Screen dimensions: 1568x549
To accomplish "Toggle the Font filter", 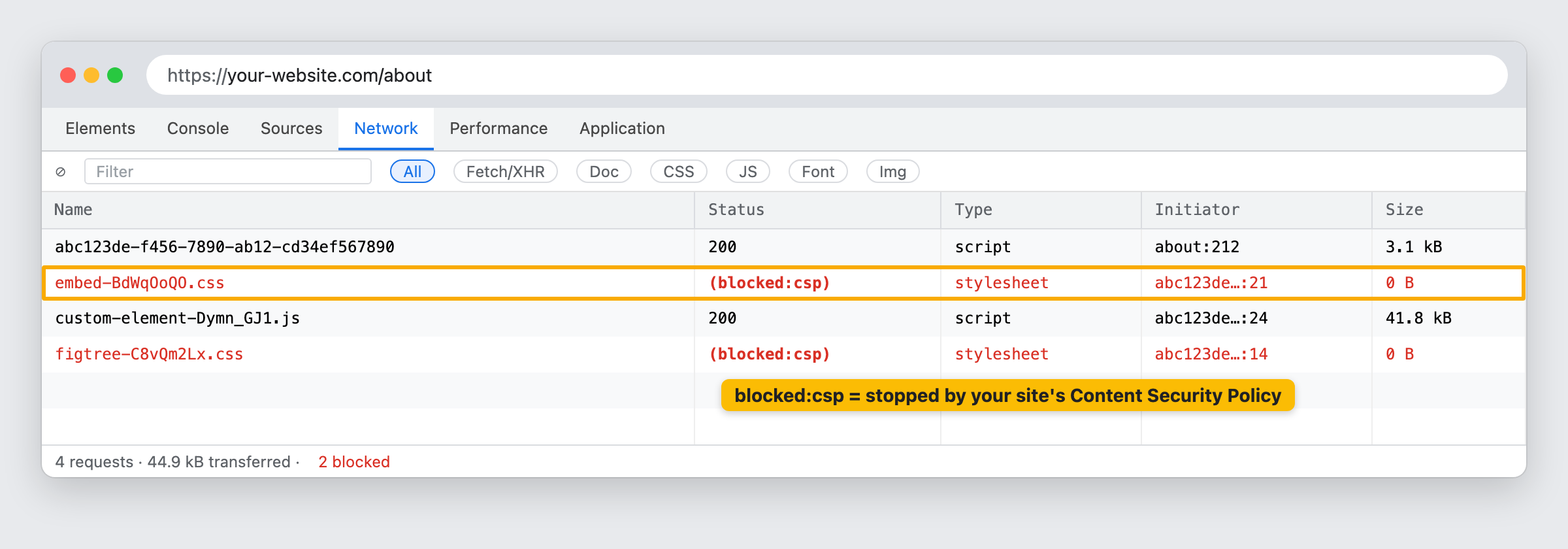I will coord(818,171).
